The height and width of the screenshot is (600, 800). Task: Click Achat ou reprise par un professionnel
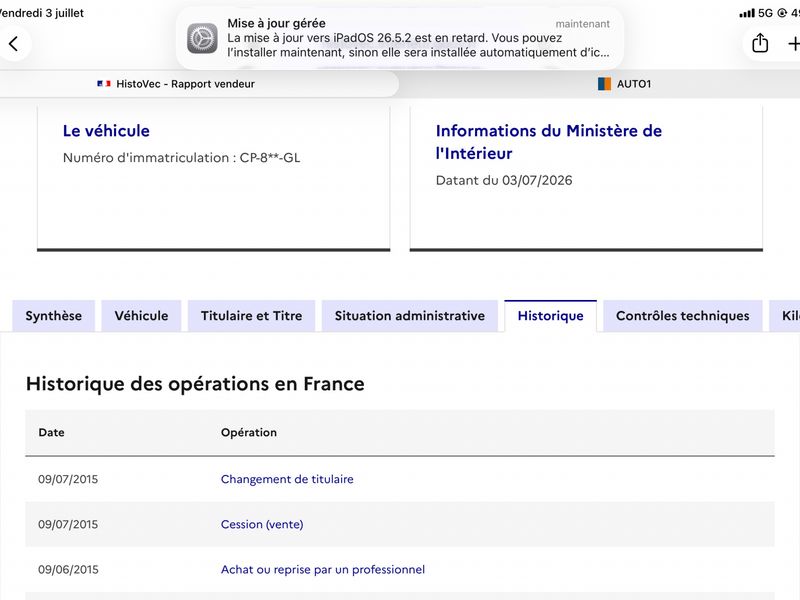tap(322, 569)
